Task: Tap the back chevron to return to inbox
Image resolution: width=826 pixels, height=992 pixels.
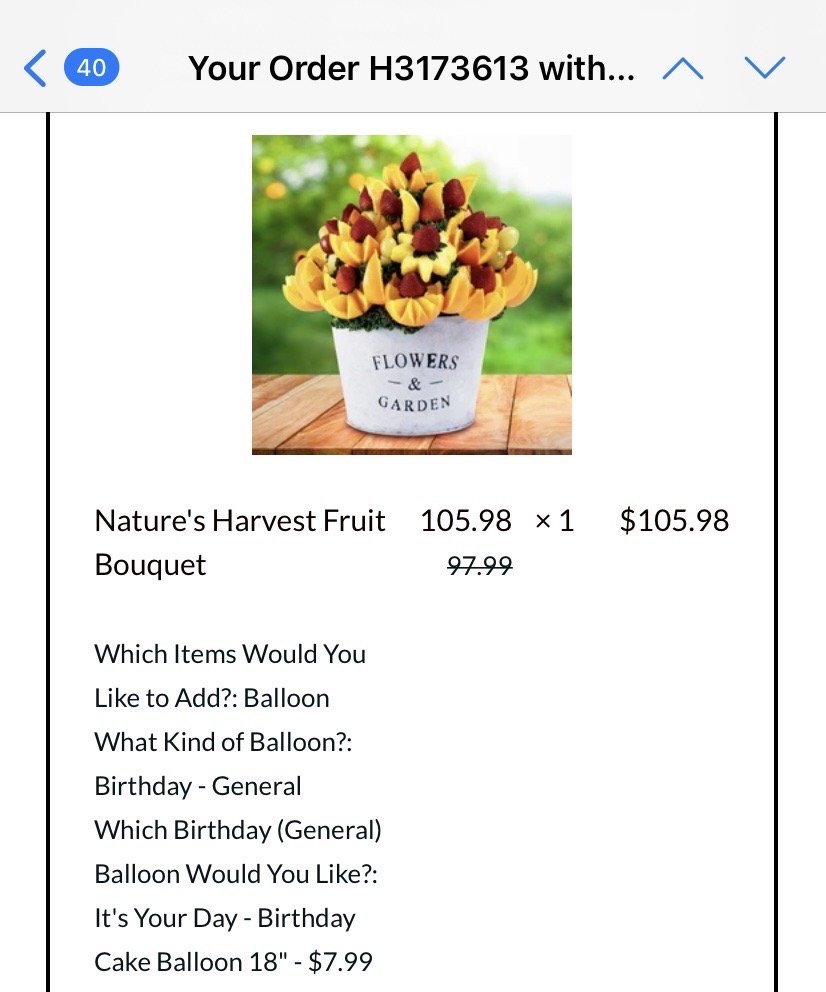Action: click(x=35, y=68)
